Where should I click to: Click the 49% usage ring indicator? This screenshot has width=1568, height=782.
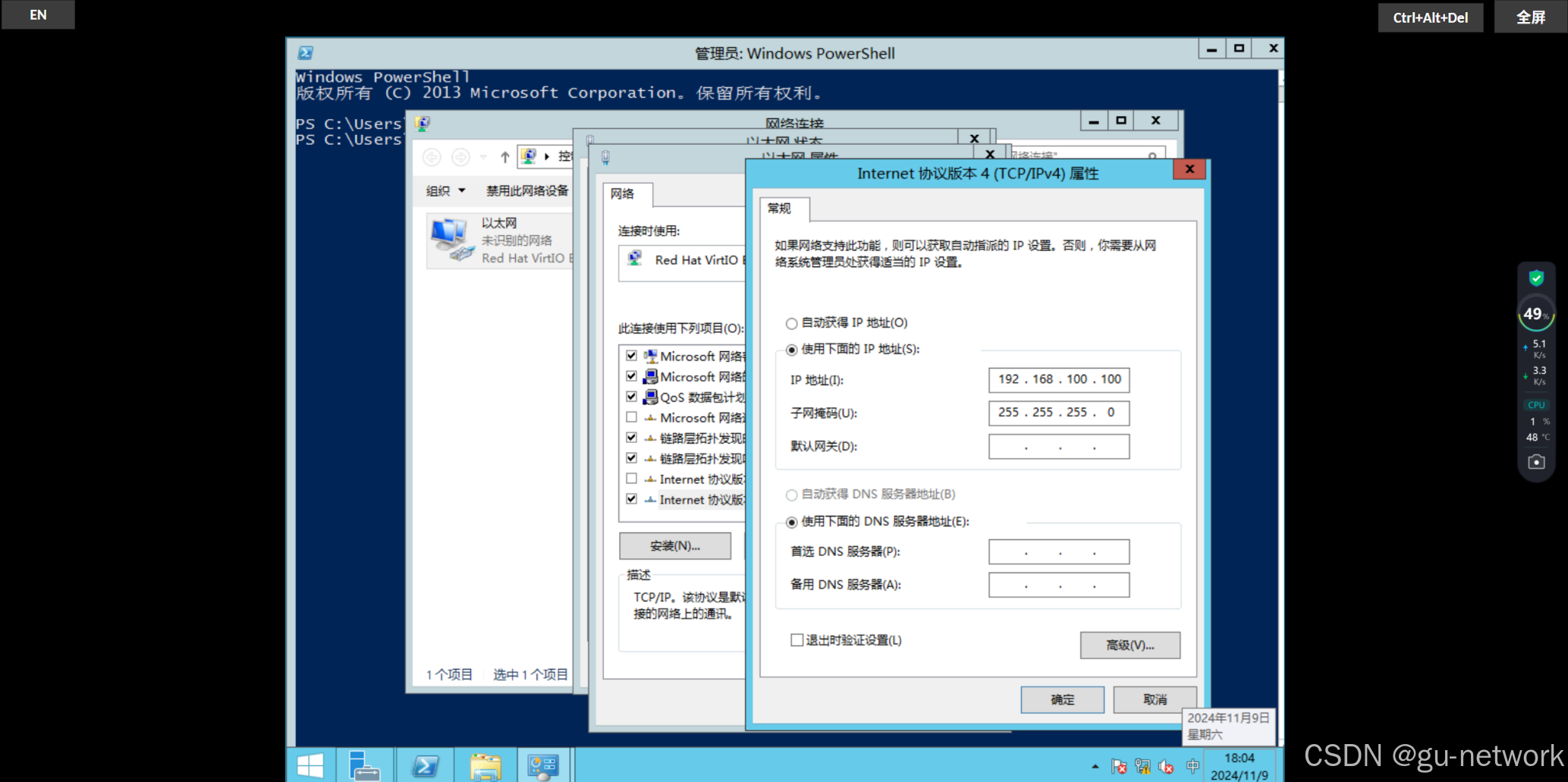1536,314
